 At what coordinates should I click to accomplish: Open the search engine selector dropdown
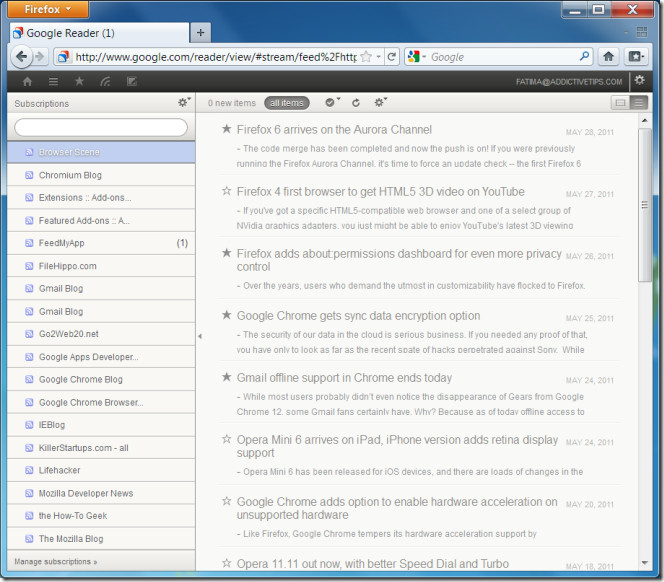[x=416, y=56]
